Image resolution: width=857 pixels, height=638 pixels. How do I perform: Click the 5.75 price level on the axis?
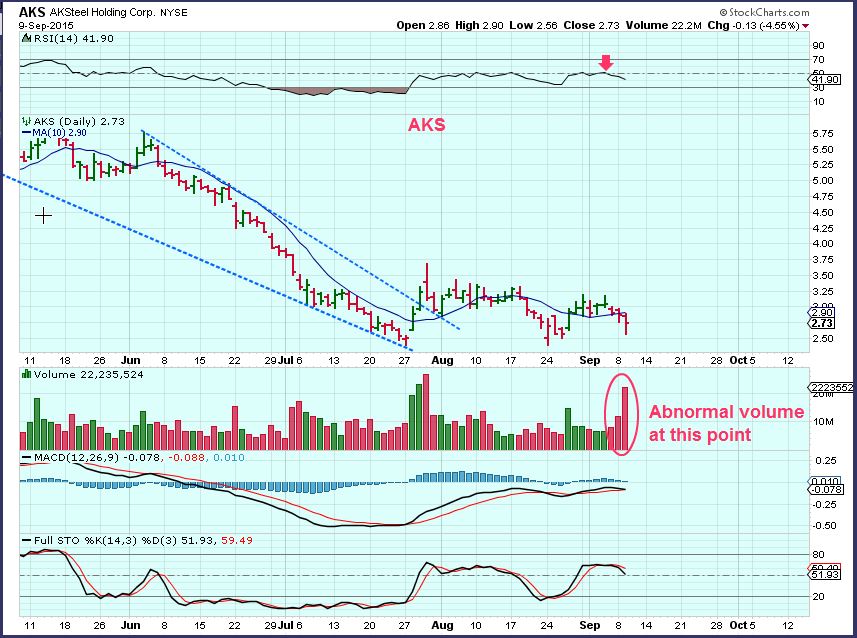[823, 134]
